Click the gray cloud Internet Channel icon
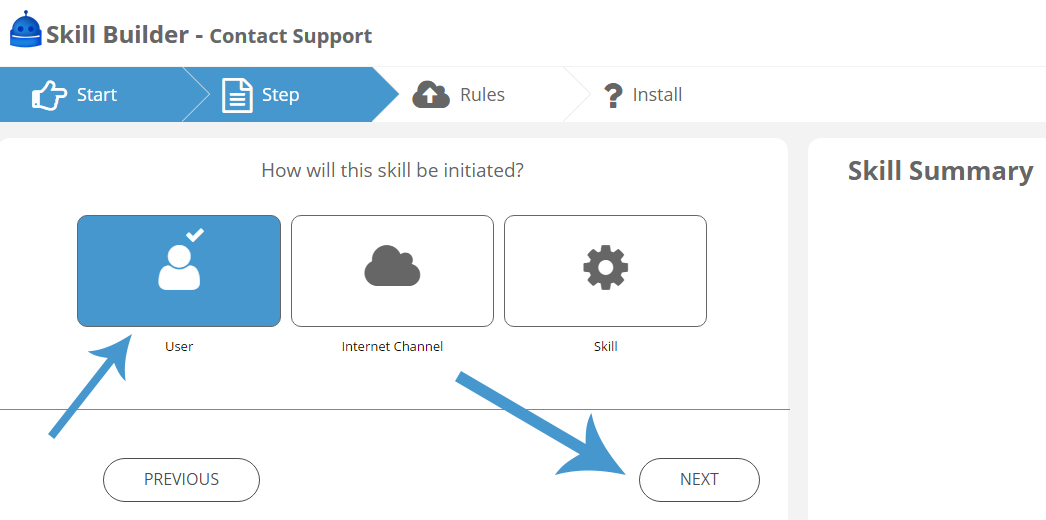This screenshot has width=1046, height=520. [x=392, y=265]
